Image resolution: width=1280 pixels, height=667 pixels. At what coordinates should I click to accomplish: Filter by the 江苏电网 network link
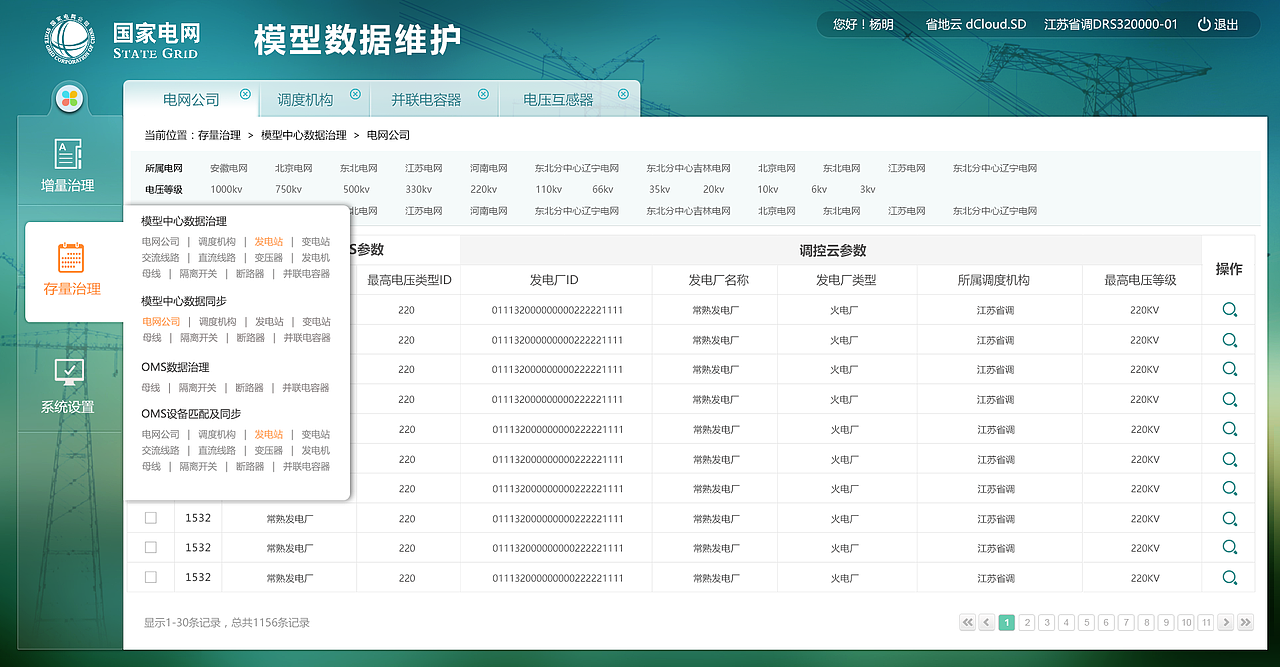tap(423, 167)
